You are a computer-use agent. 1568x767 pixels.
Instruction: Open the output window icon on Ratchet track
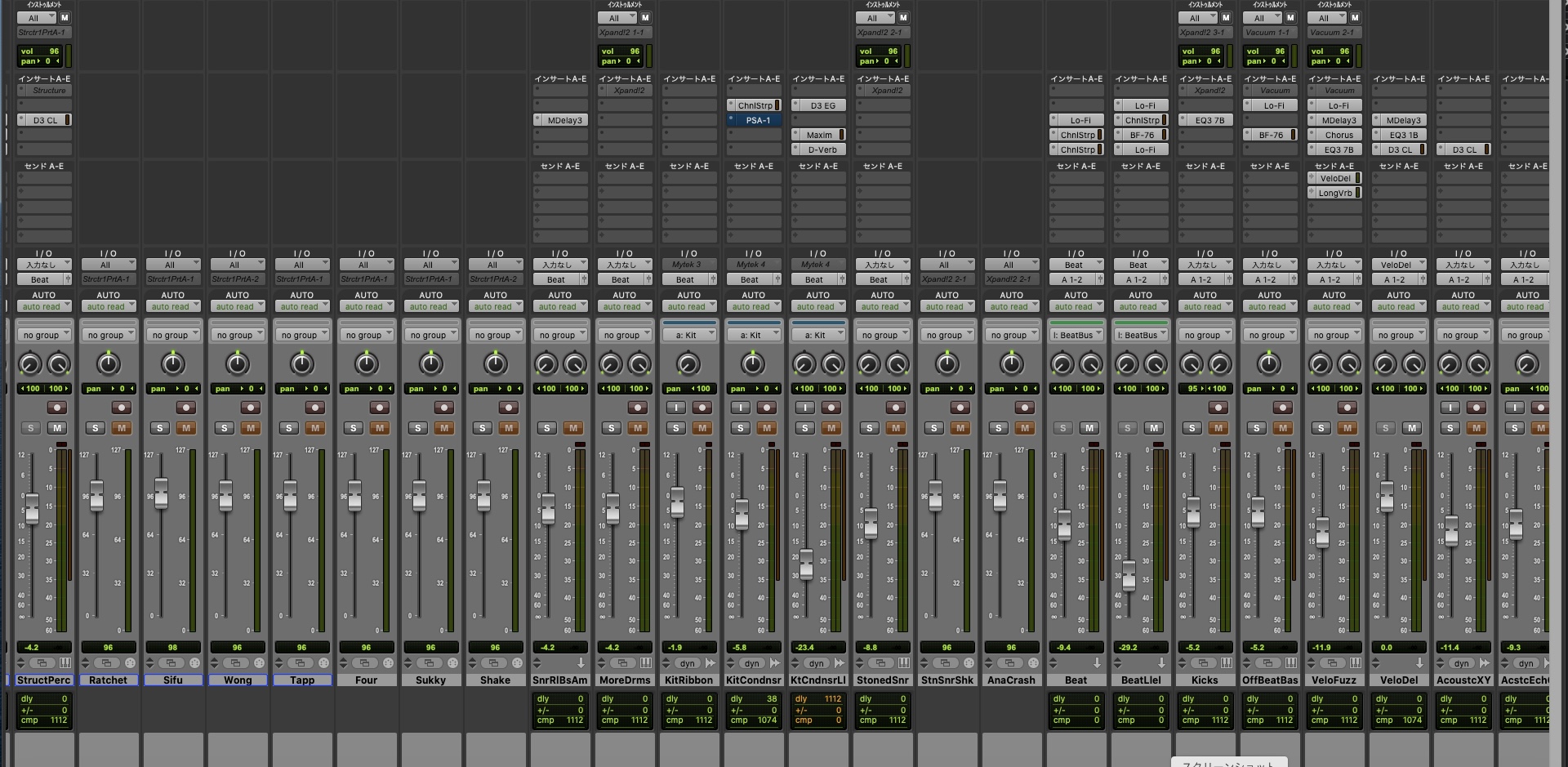coord(107,663)
